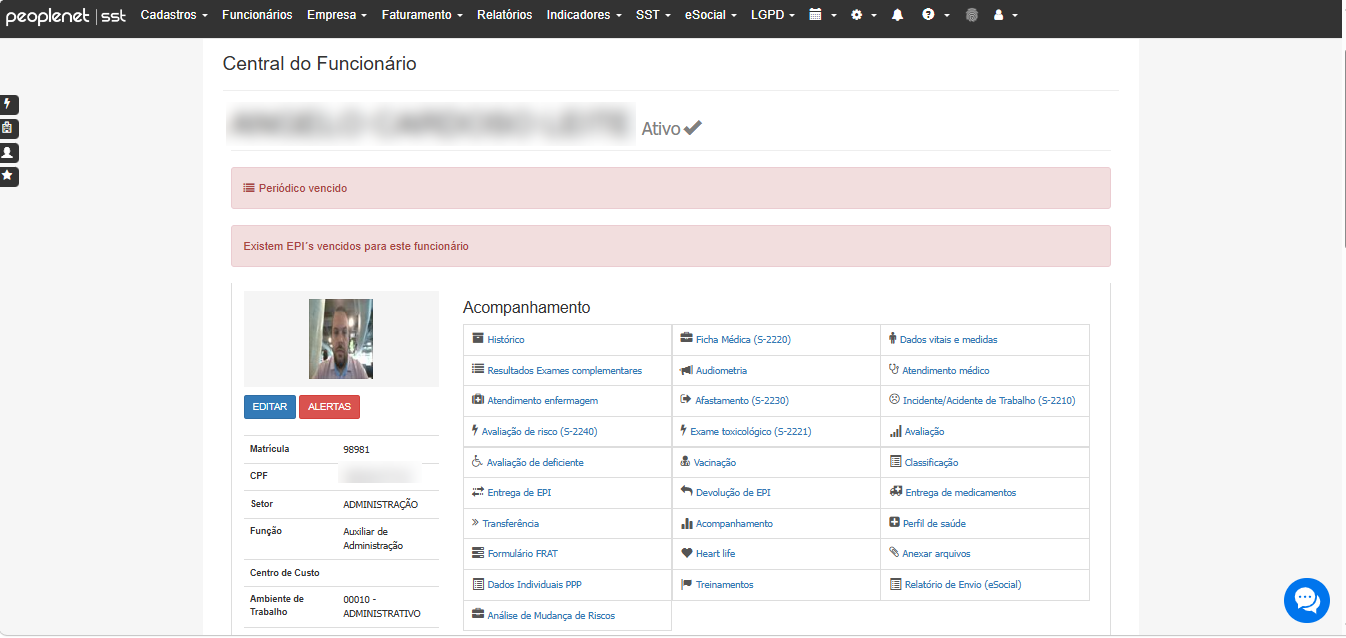Click the Audiometria megaphone icon
The image size is (1346, 638).
[x=686, y=370]
